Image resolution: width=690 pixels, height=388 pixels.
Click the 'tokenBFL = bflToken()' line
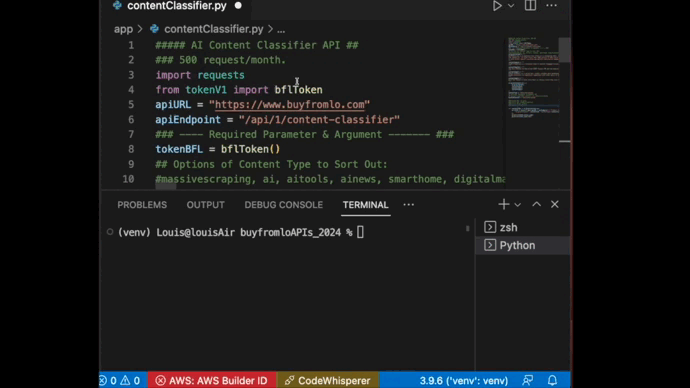pos(218,149)
